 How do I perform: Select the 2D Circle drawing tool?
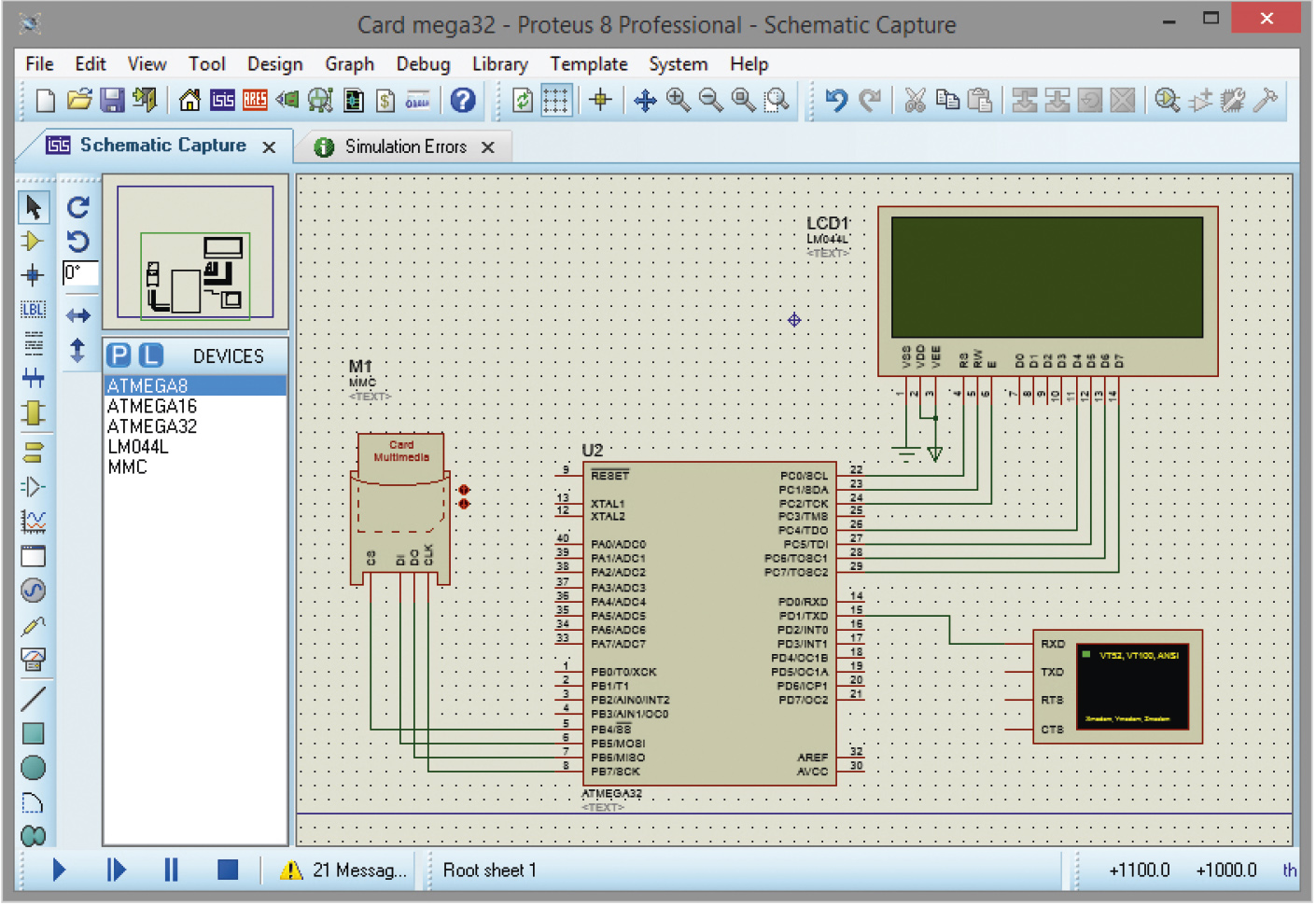point(33,768)
